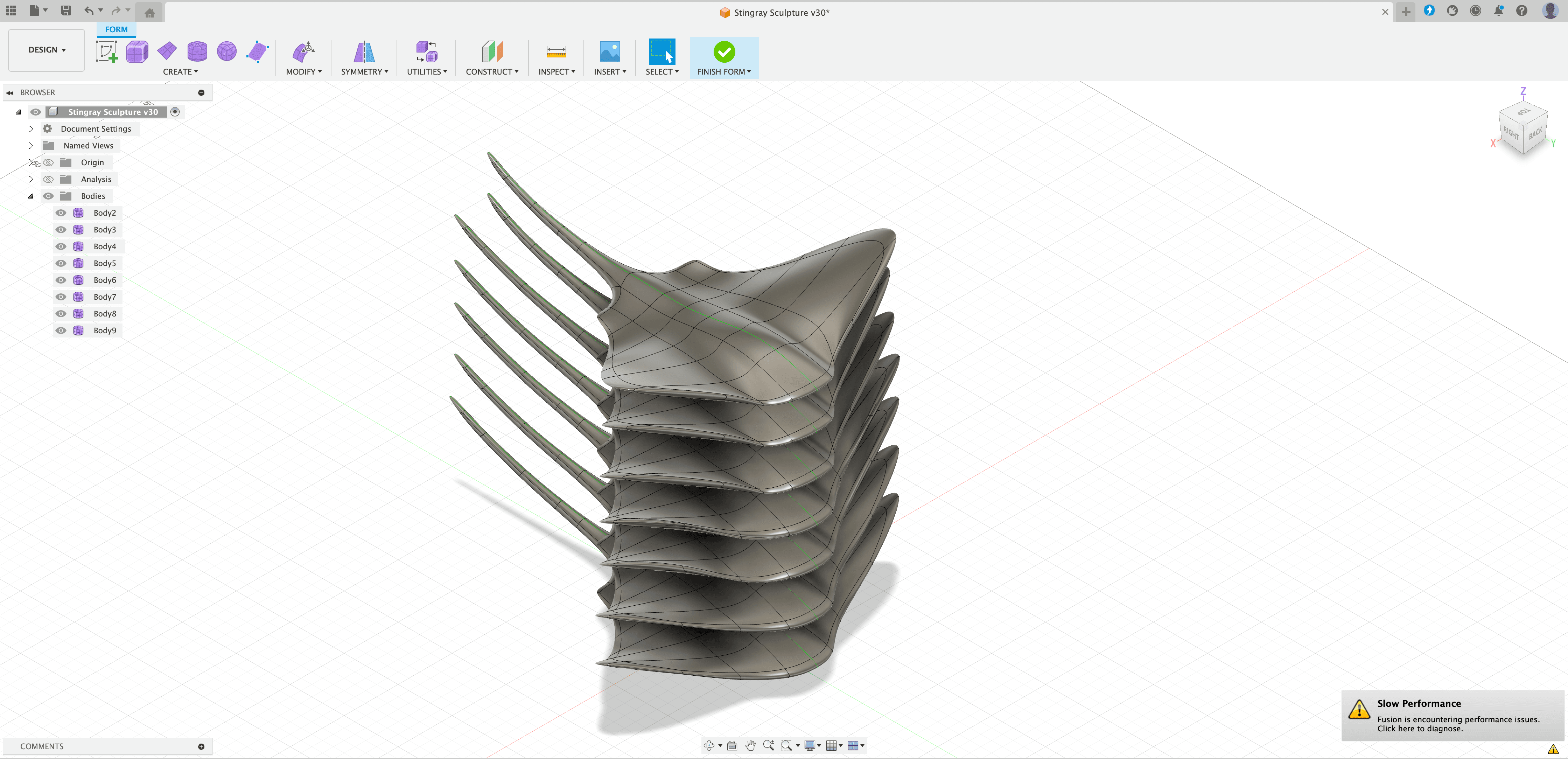The height and width of the screenshot is (759, 1568).
Task: Open the UTILITIES menu
Action: [x=427, y=72]
